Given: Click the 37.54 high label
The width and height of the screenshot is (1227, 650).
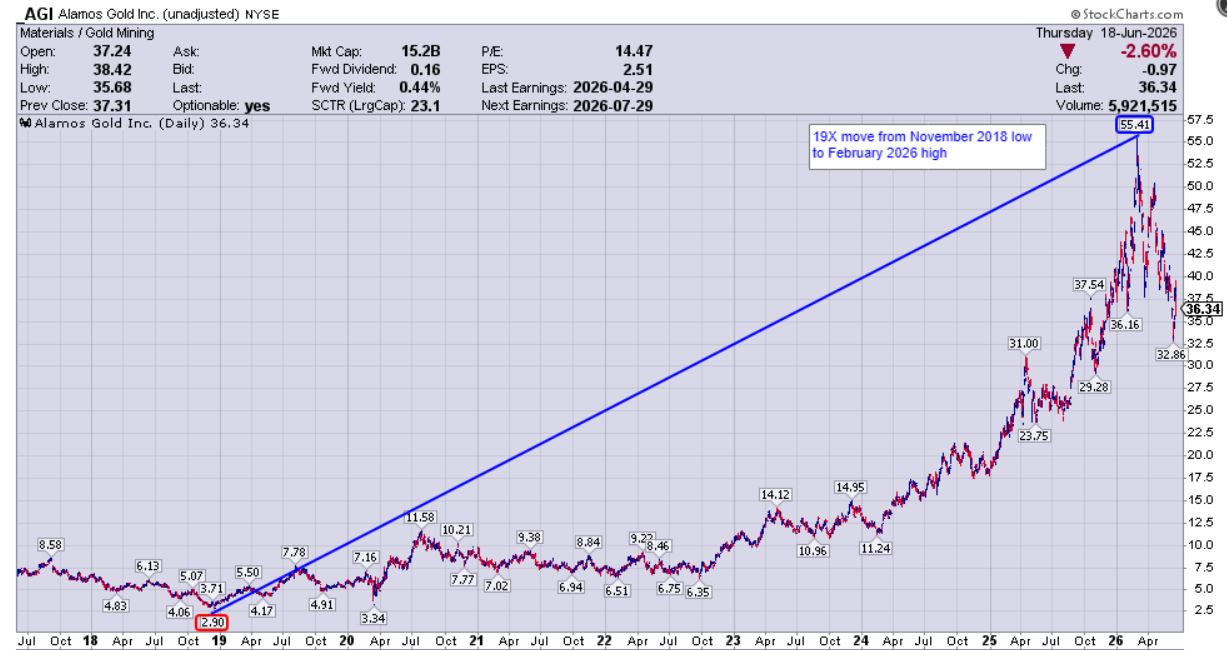Looking at the screenshot, I should pyautogui.click(x=1088, y=285).
